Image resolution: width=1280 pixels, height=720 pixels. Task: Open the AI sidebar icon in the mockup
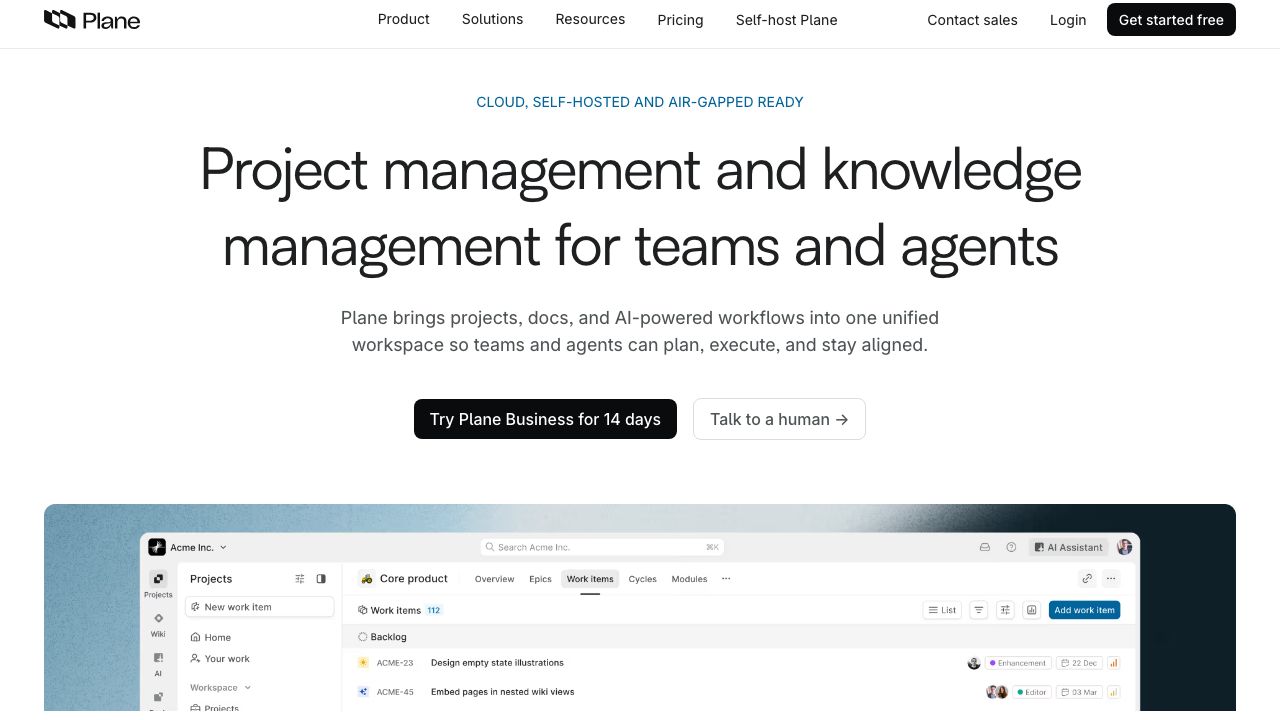click(x=158, y=658)
